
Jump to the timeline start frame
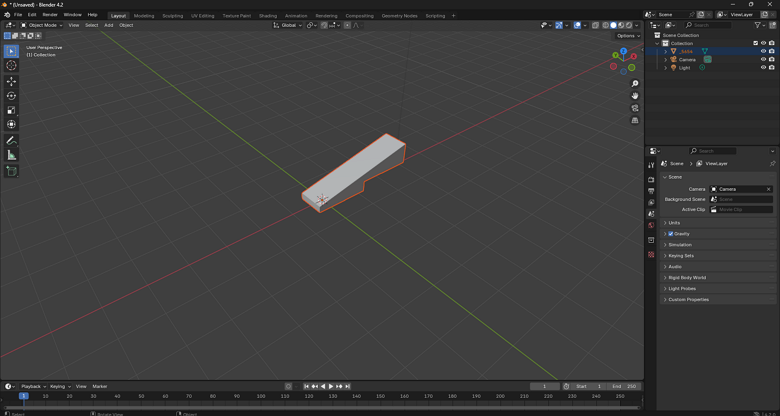pyautogui.click(x=306, y=386)
